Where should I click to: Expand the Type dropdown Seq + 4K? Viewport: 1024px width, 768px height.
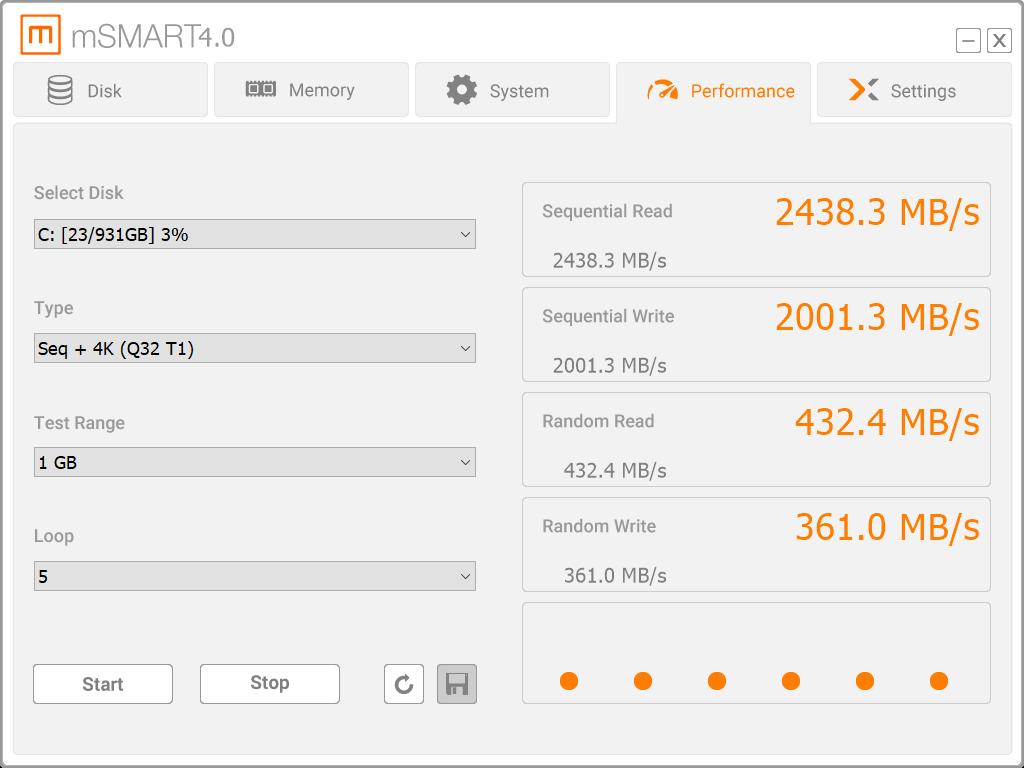(254, 348)
